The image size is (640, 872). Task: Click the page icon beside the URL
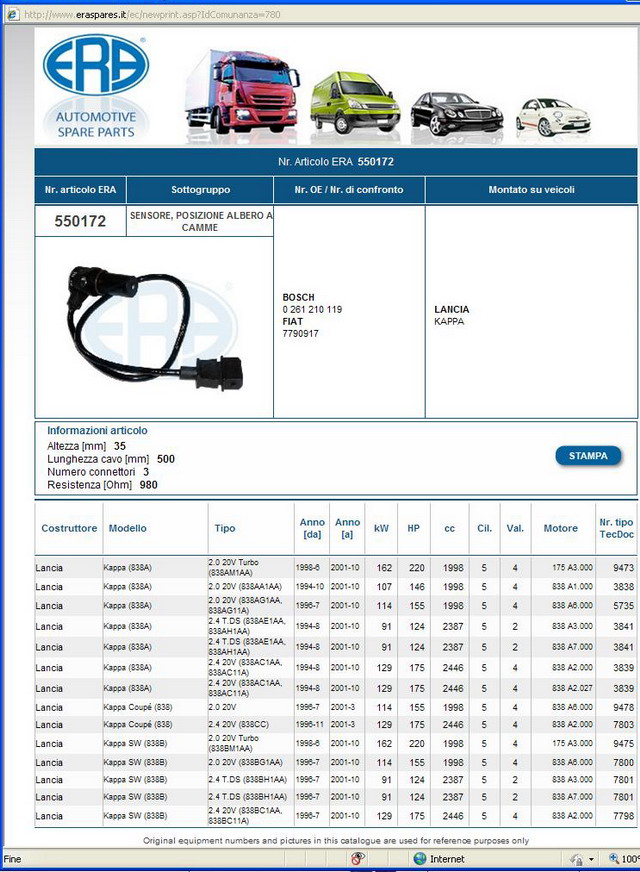tap(12, 14)
